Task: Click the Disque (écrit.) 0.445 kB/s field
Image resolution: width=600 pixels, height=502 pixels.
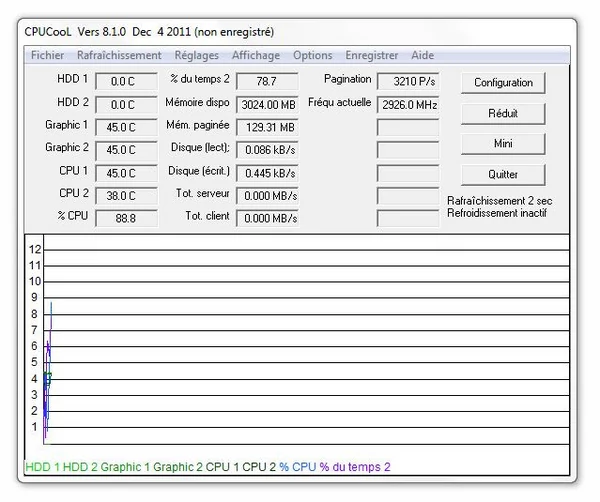Action: (267, 173)
